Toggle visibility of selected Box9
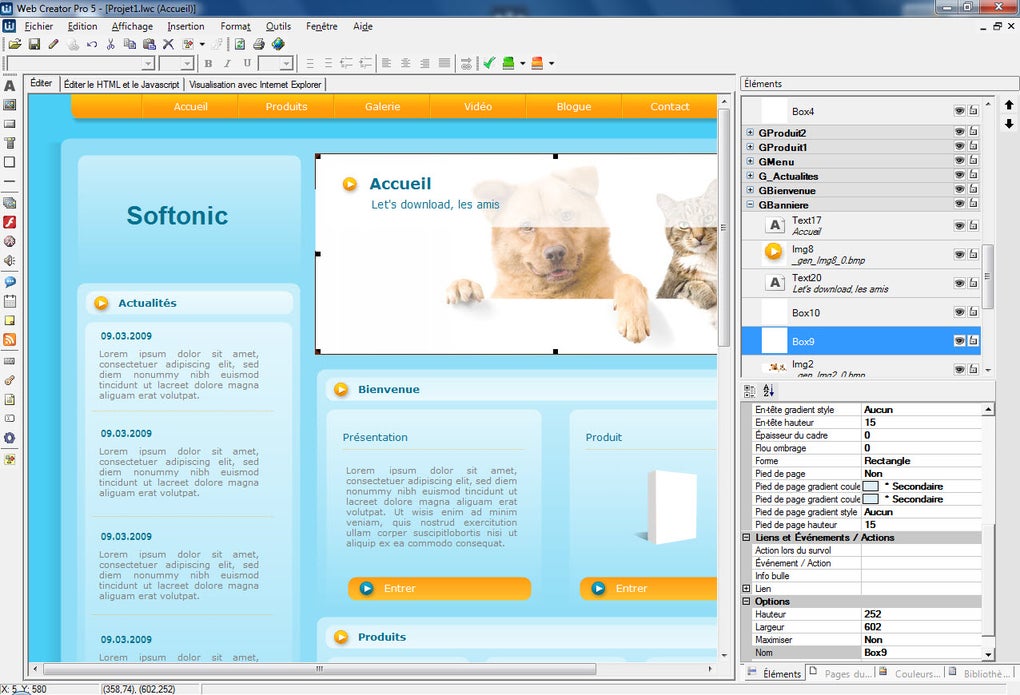Screen dimensions: 1020x695 click(959, 341)
